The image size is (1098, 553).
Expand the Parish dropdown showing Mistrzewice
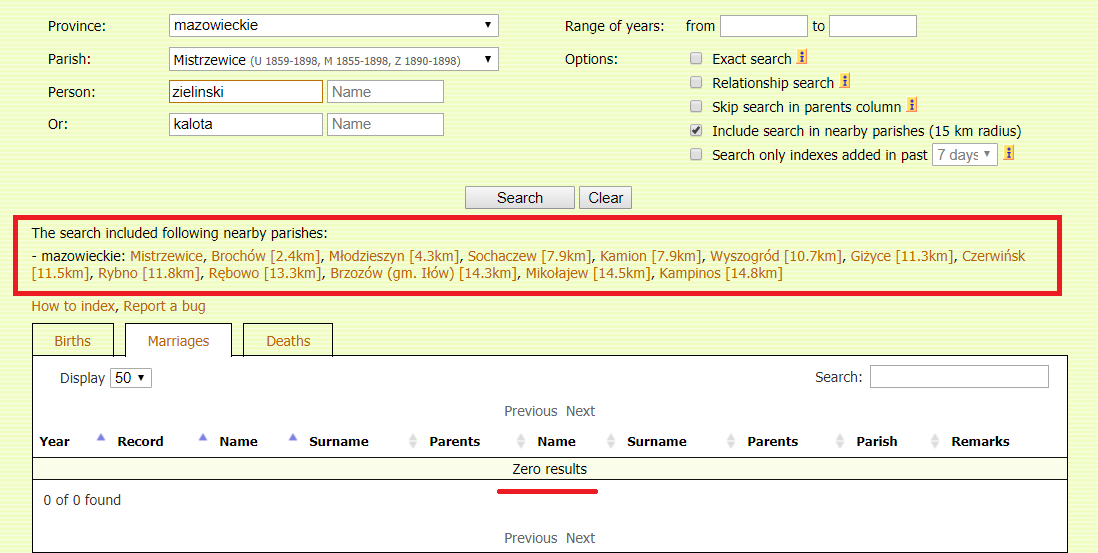tap(334, 60)
